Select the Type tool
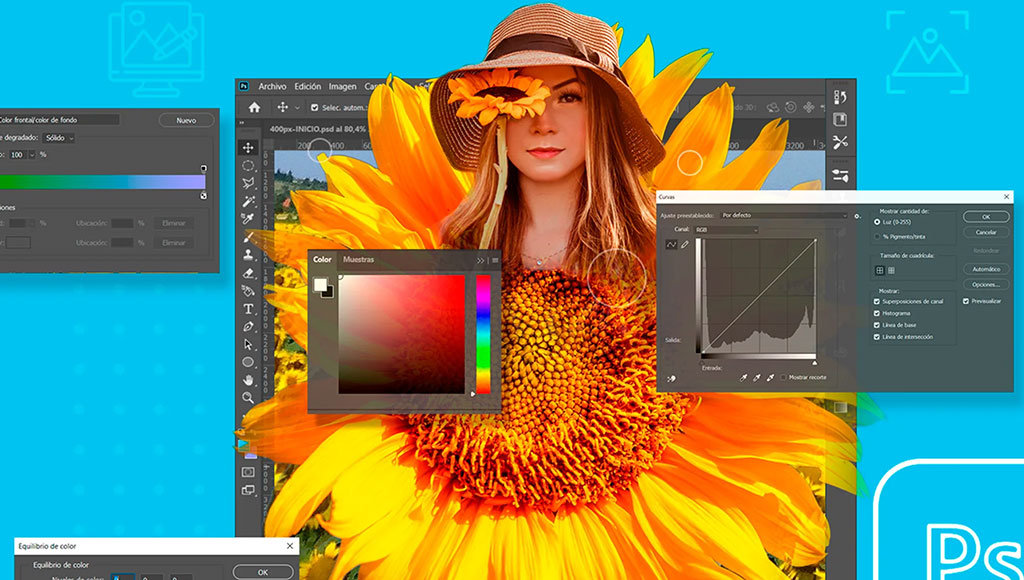 coord(248,308)
